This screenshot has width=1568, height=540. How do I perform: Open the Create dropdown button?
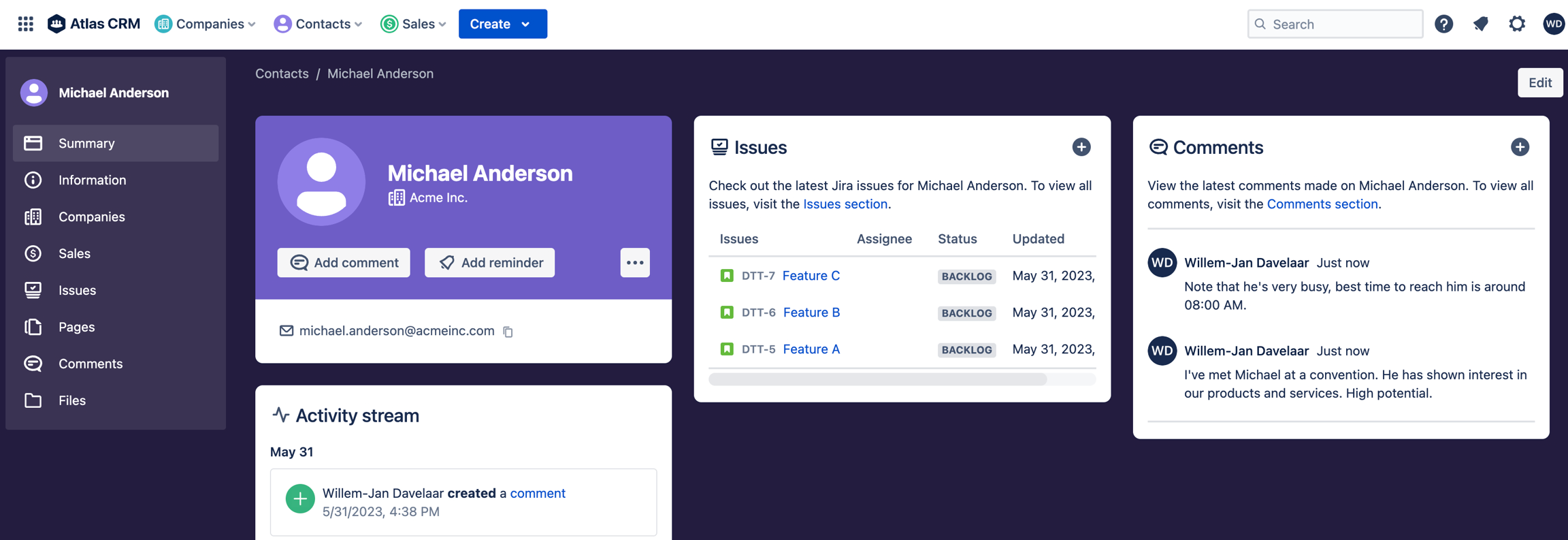[x=502, y=24]
